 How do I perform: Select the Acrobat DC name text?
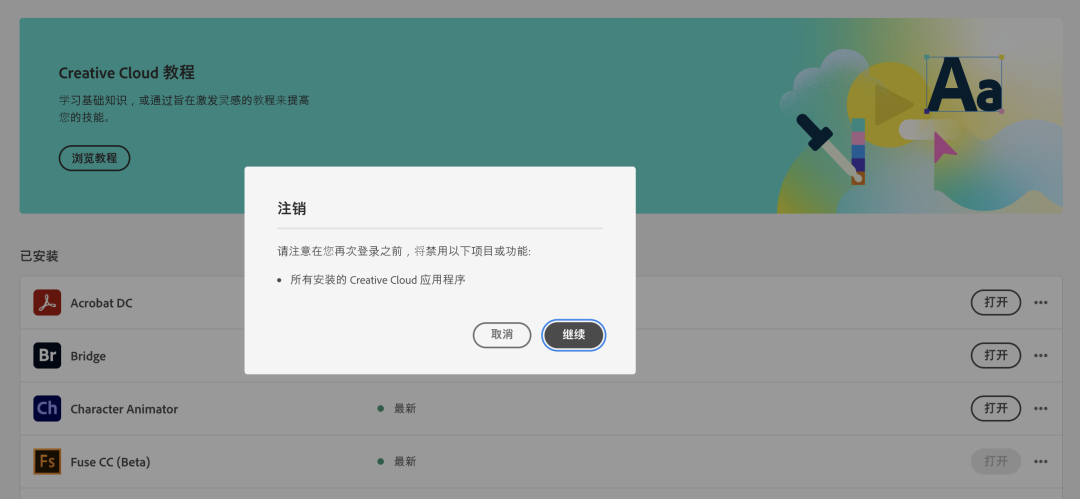[101, 303]
